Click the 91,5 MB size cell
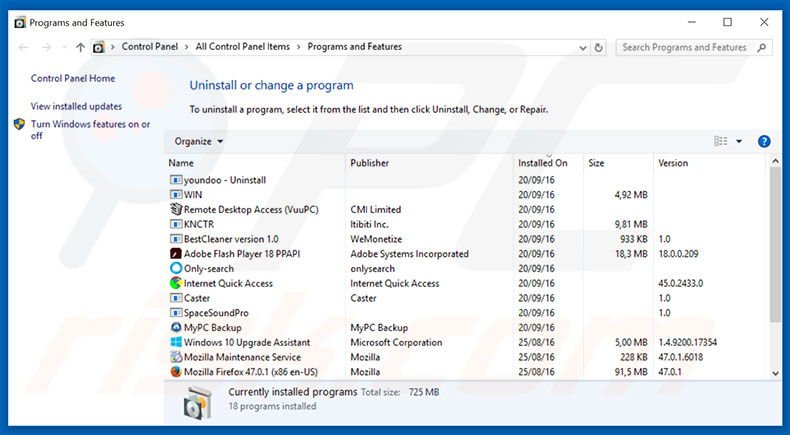Viewport: 790px width, 435px height. [631, 372]
